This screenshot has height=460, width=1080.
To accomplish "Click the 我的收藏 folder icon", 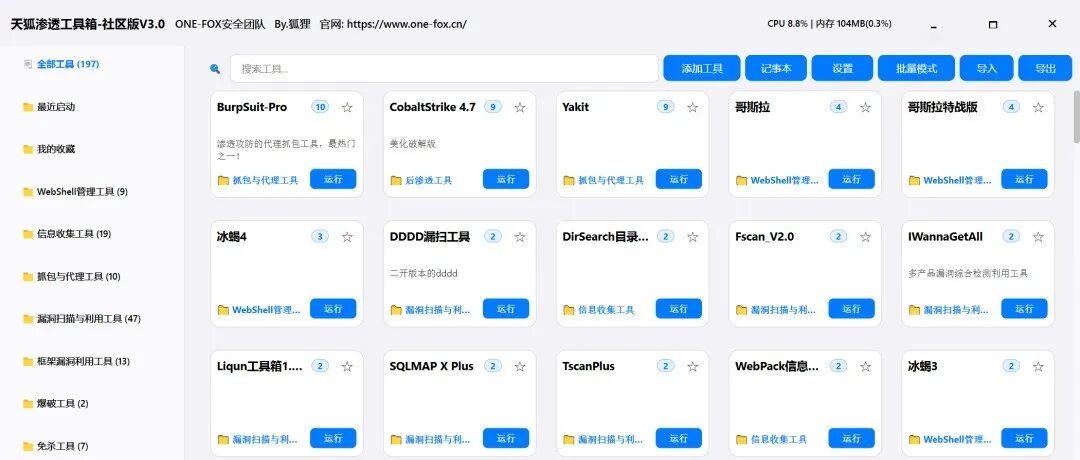I will [x=28, y=149].
